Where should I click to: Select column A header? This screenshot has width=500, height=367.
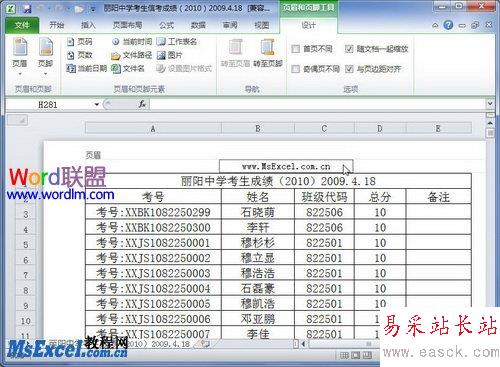coord(153,129)
